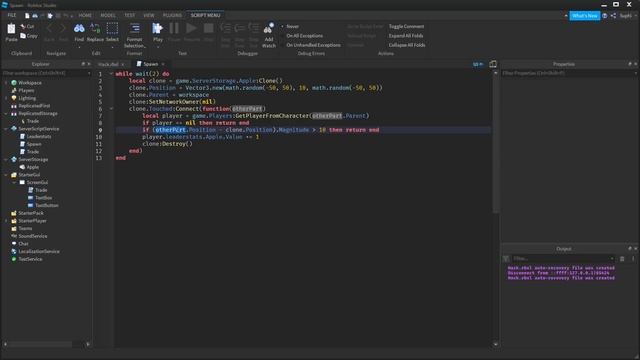This screenshot has width=640, height=360.
Task: Collapse the ServerScriptService node
Action: pyautogui.click(x=6, y=129)
